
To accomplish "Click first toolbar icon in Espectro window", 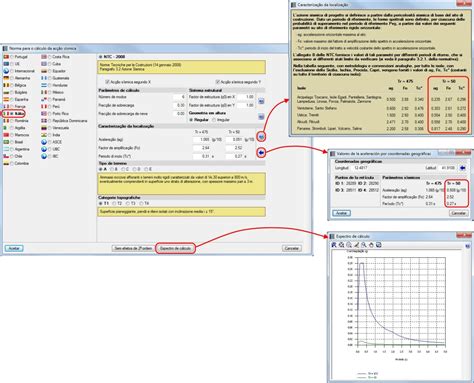I will click(x=334, y=245).
